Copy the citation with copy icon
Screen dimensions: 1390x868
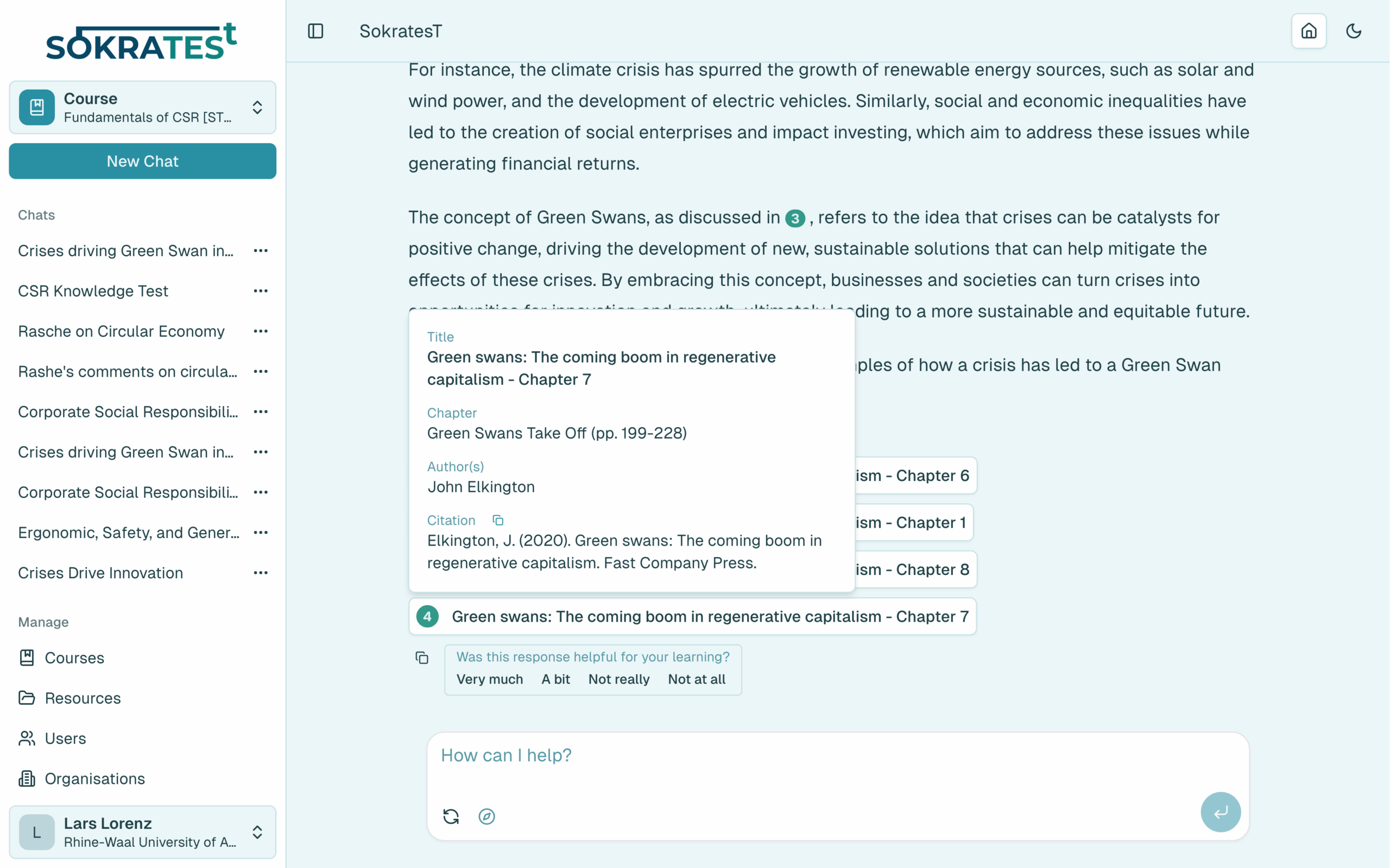[x=498, y=520]
